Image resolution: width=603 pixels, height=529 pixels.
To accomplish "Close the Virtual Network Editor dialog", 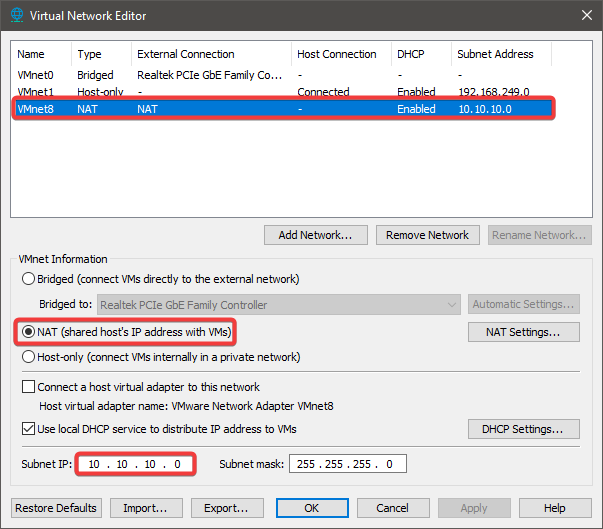I will point(584,15).
